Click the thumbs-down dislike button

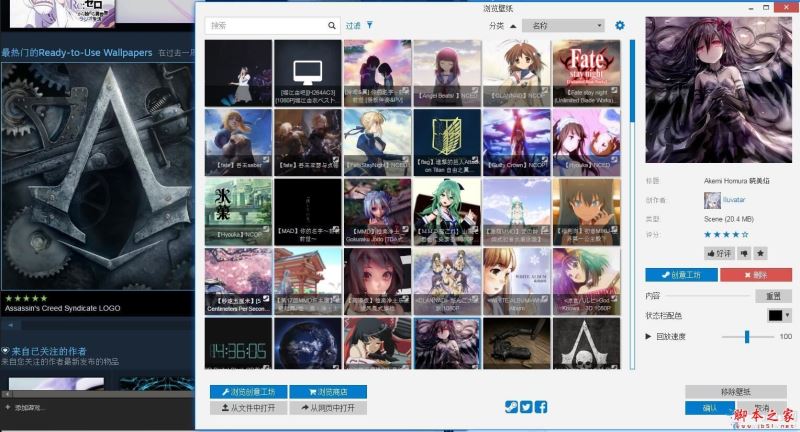point(744,253)
